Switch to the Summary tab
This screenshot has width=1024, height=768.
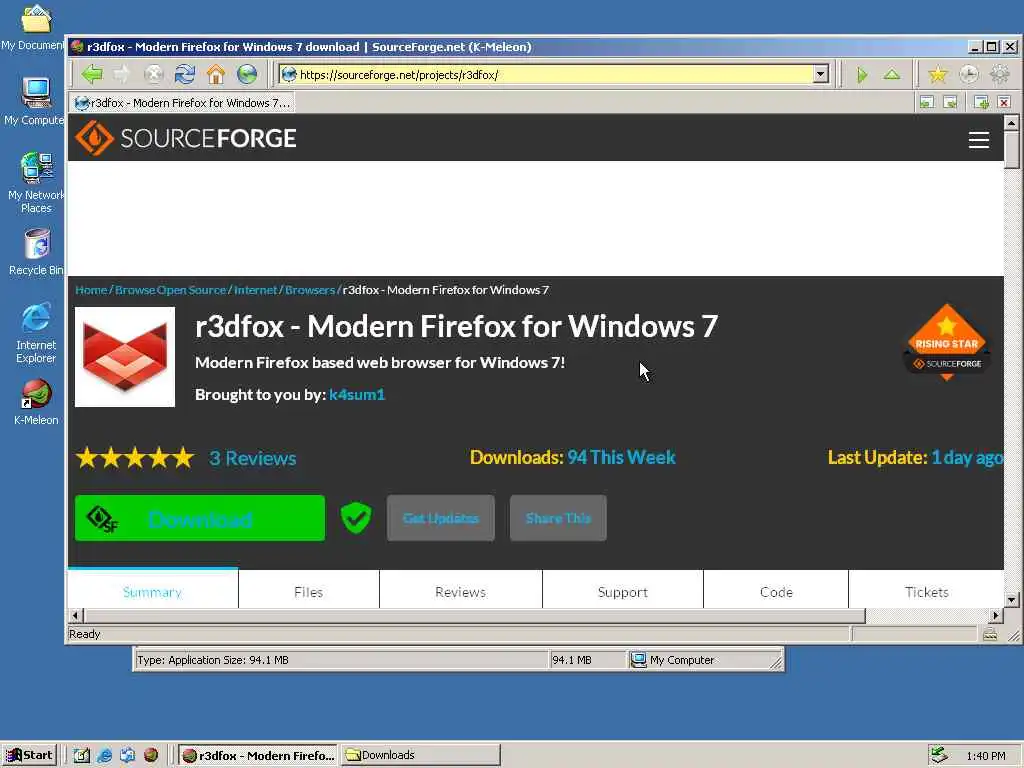[153, 592]
